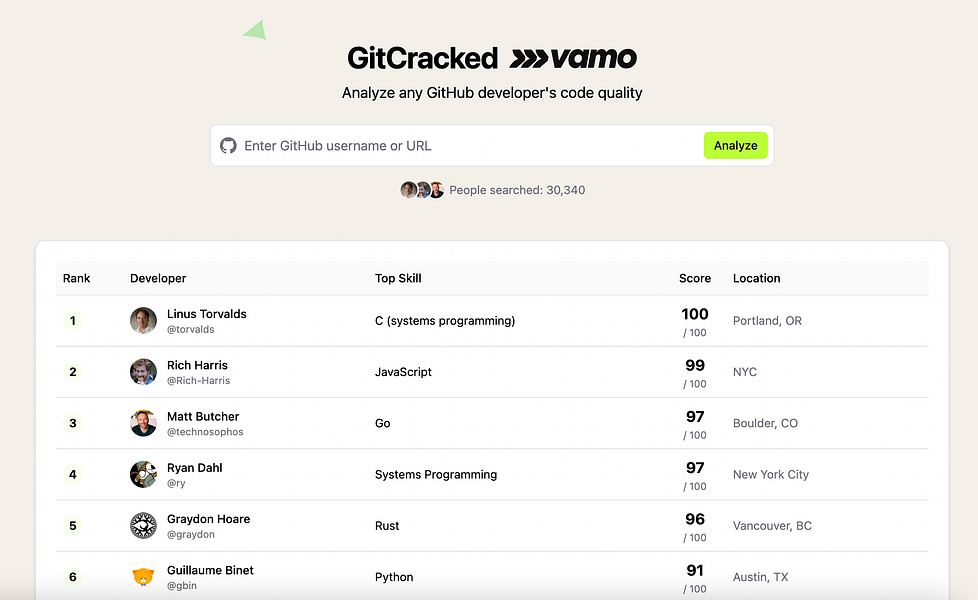
Task: Click Graydon Hoare's snowflake avatar
Action: 143,525
